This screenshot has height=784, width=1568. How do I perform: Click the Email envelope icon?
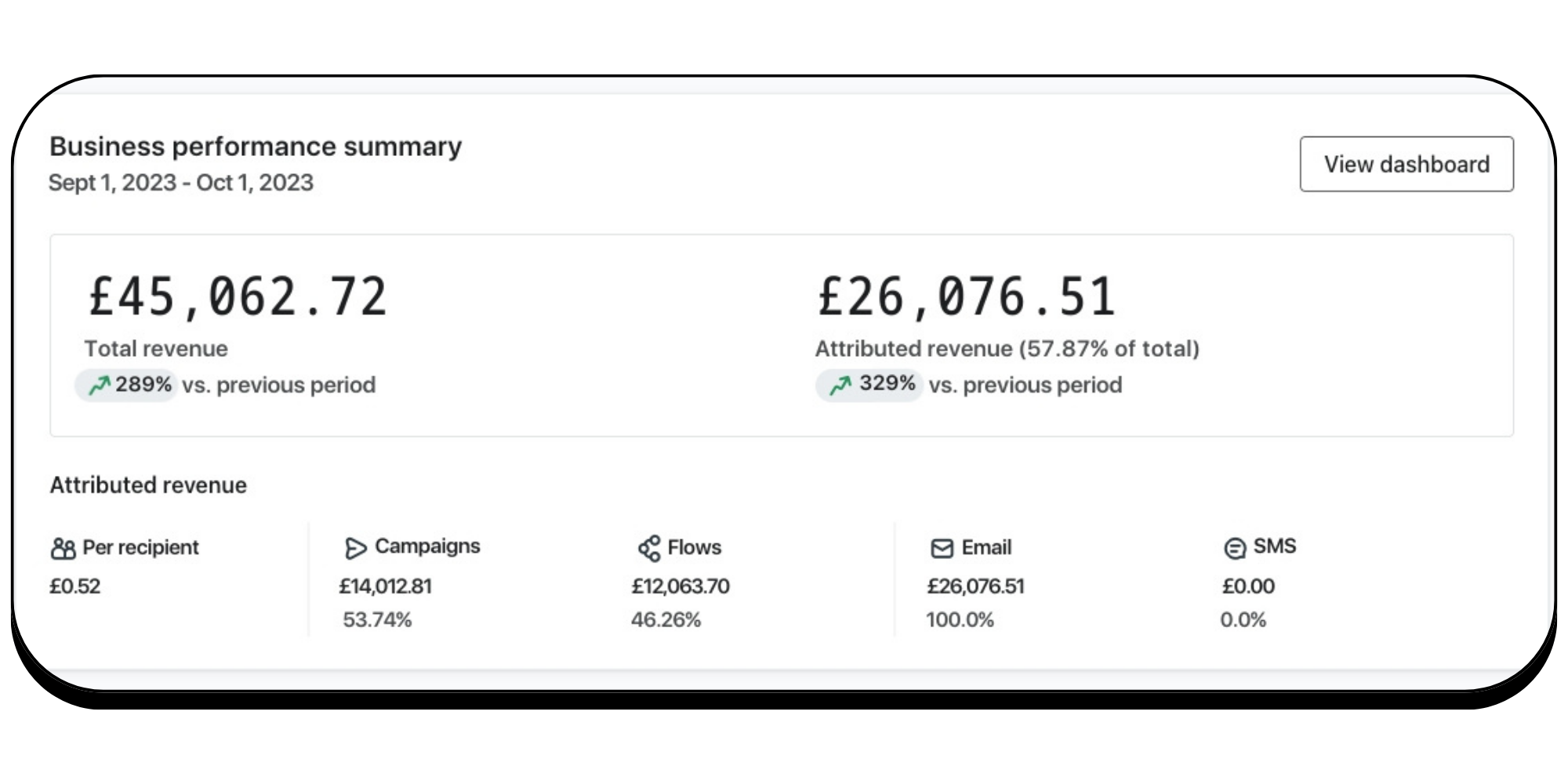[942, 548]
